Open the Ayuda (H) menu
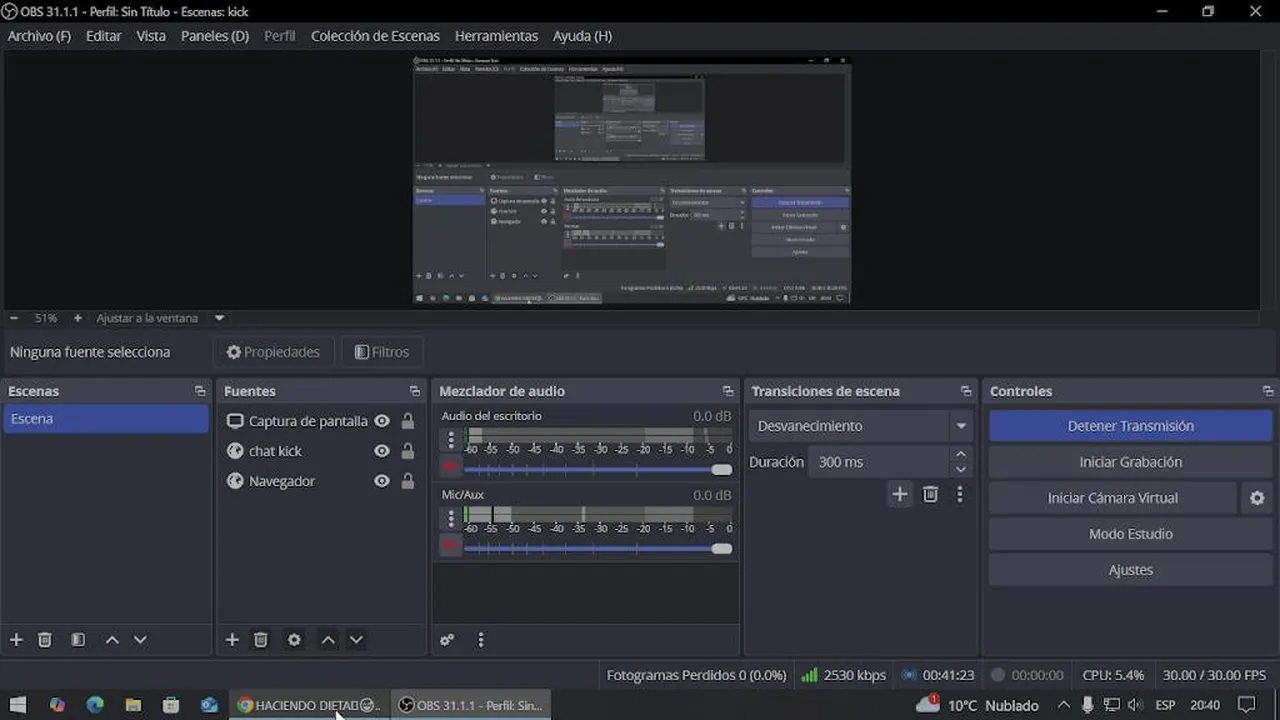This screenshot has height=720, width=1280. 582,36
